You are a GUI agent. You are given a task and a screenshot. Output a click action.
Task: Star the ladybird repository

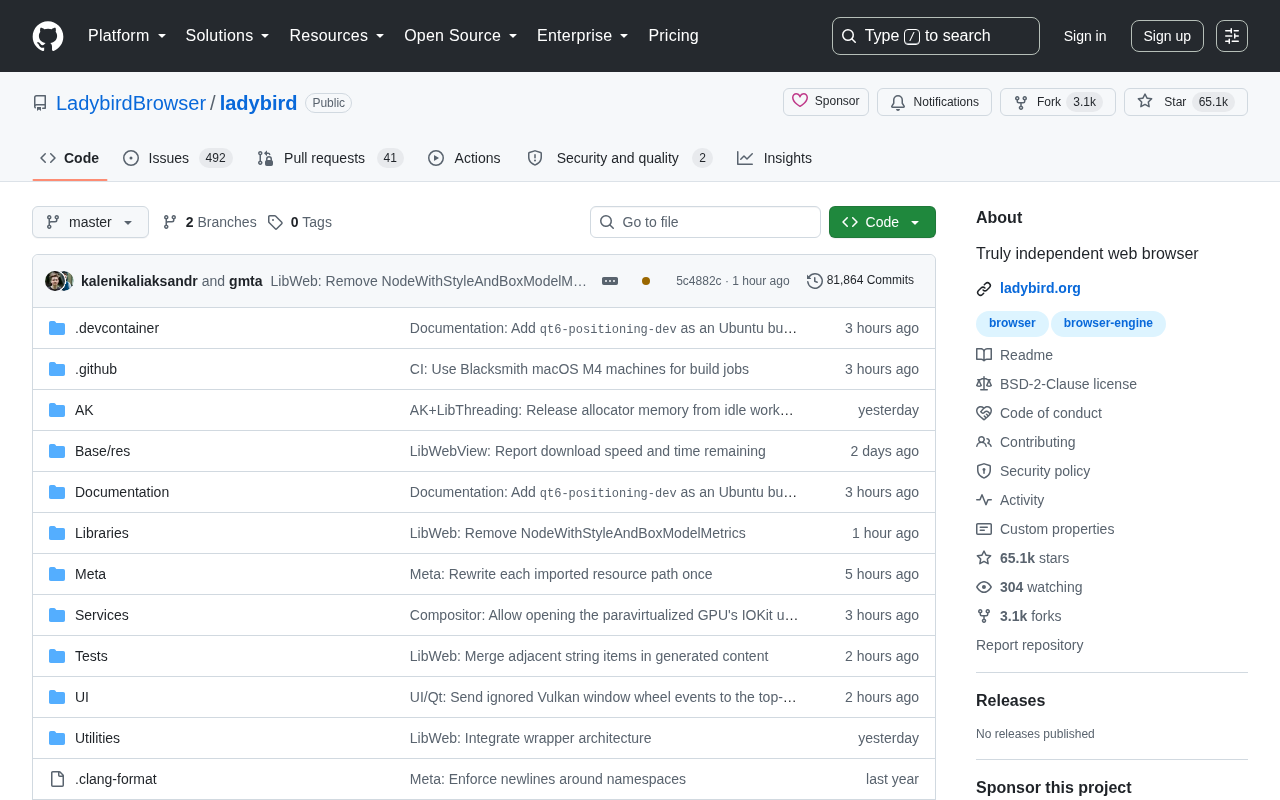[x=1186, y=102]
